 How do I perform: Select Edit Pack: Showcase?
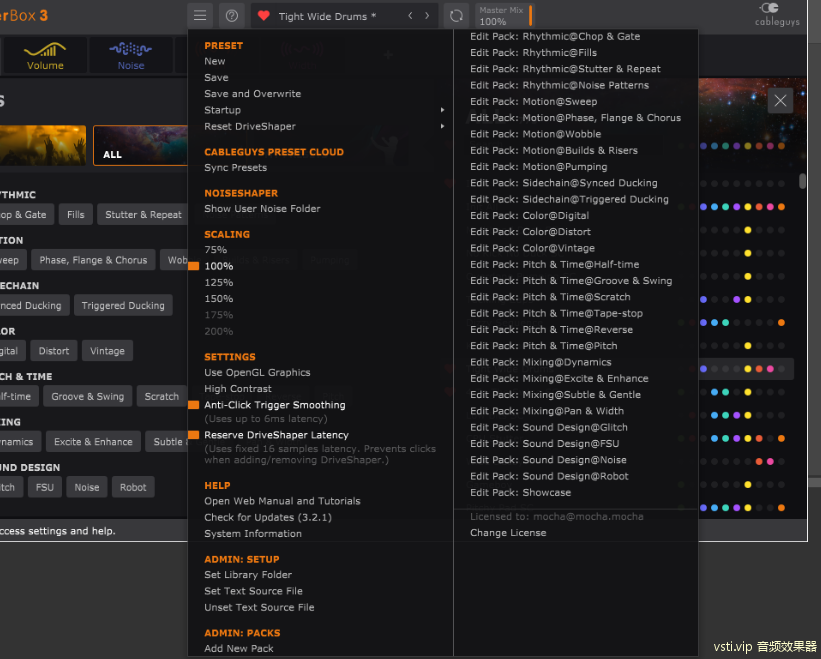(520, 493)
